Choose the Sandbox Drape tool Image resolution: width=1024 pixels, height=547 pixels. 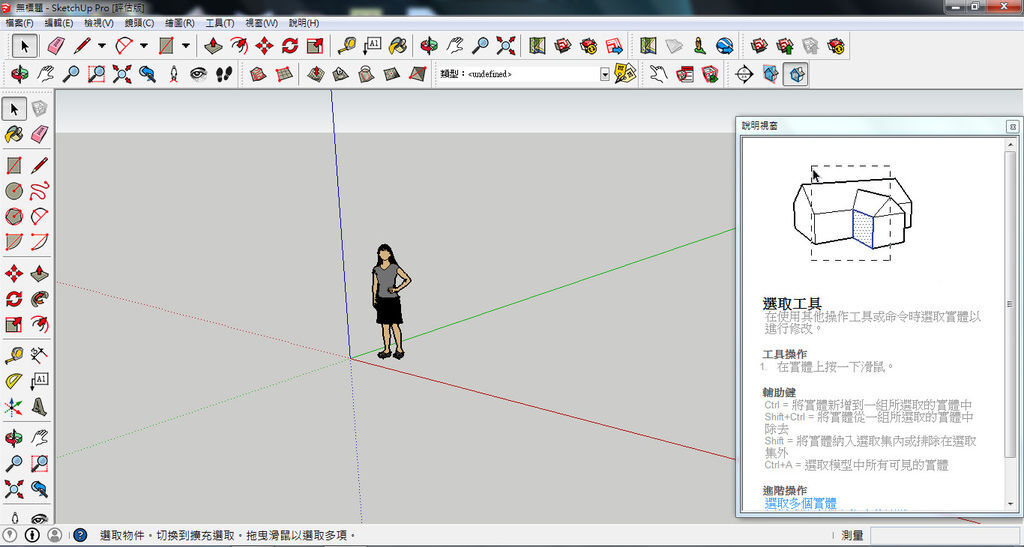[366, 74]
